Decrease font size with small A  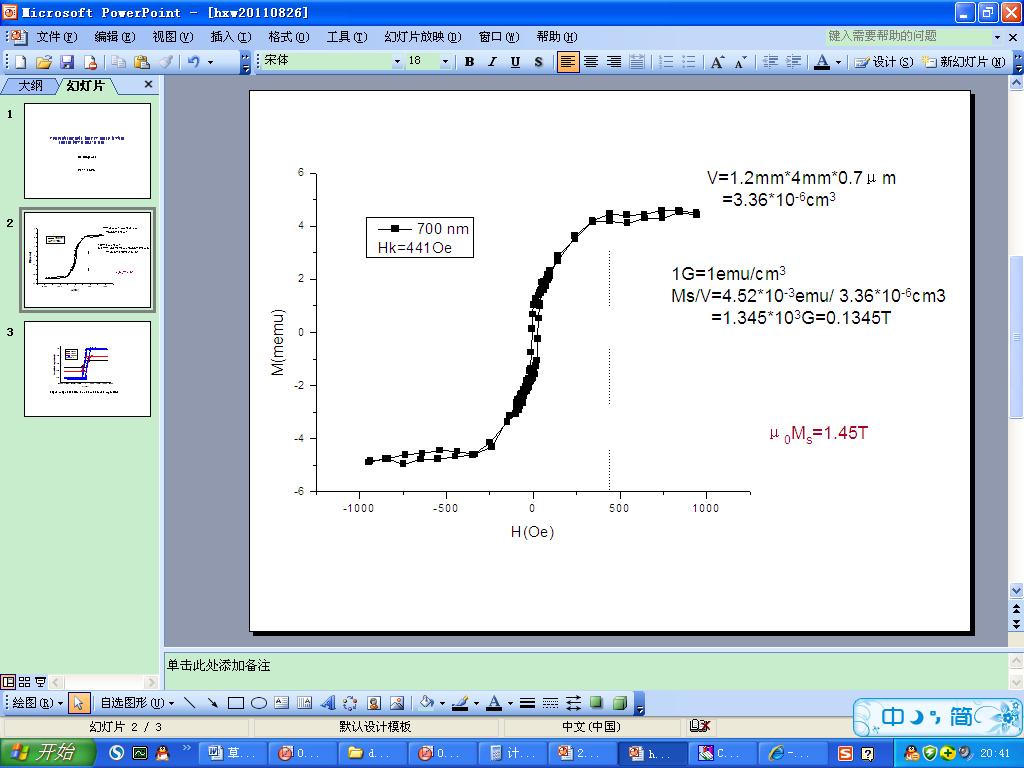[x=741, y=62]
